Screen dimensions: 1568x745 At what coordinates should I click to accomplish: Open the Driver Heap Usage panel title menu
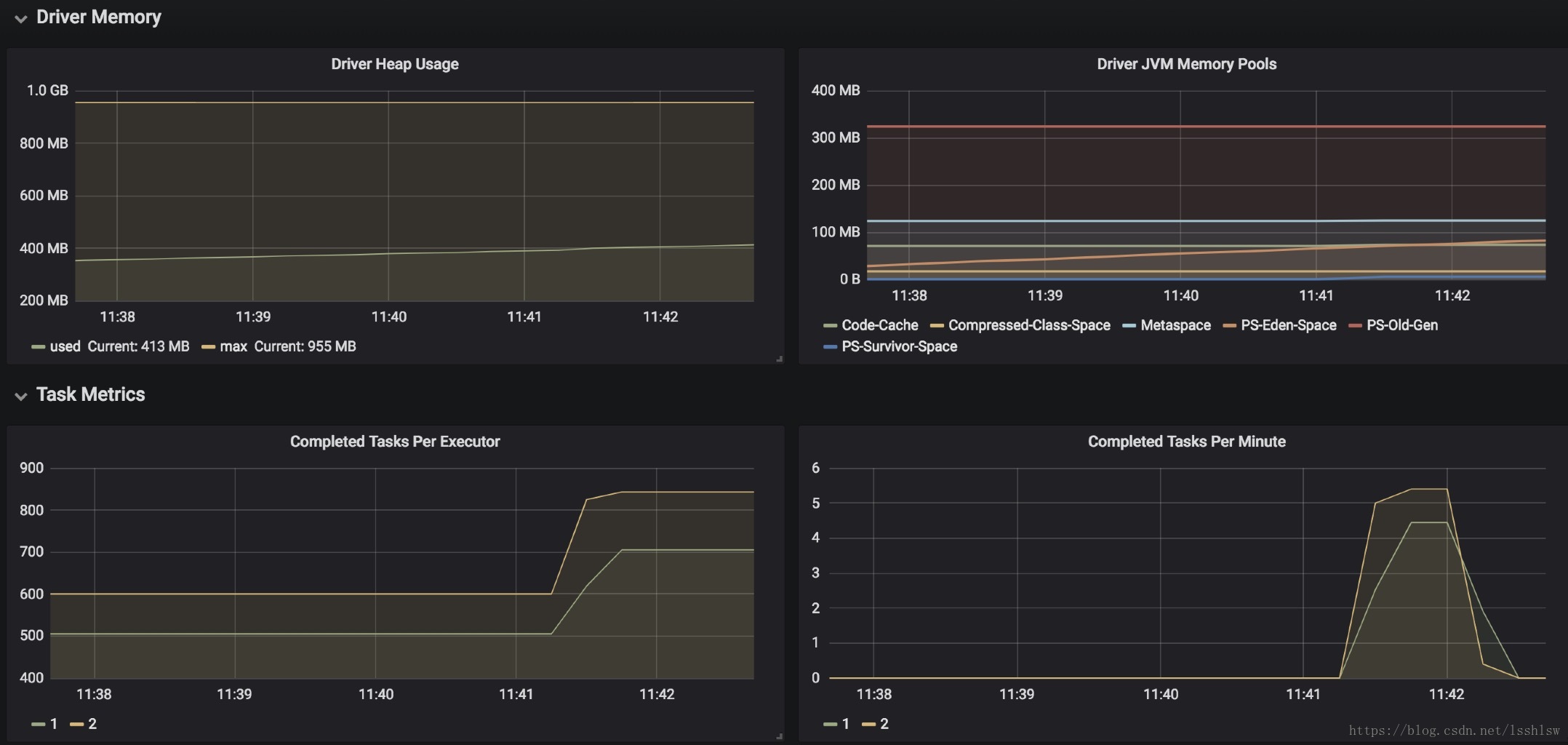(395, 64)
